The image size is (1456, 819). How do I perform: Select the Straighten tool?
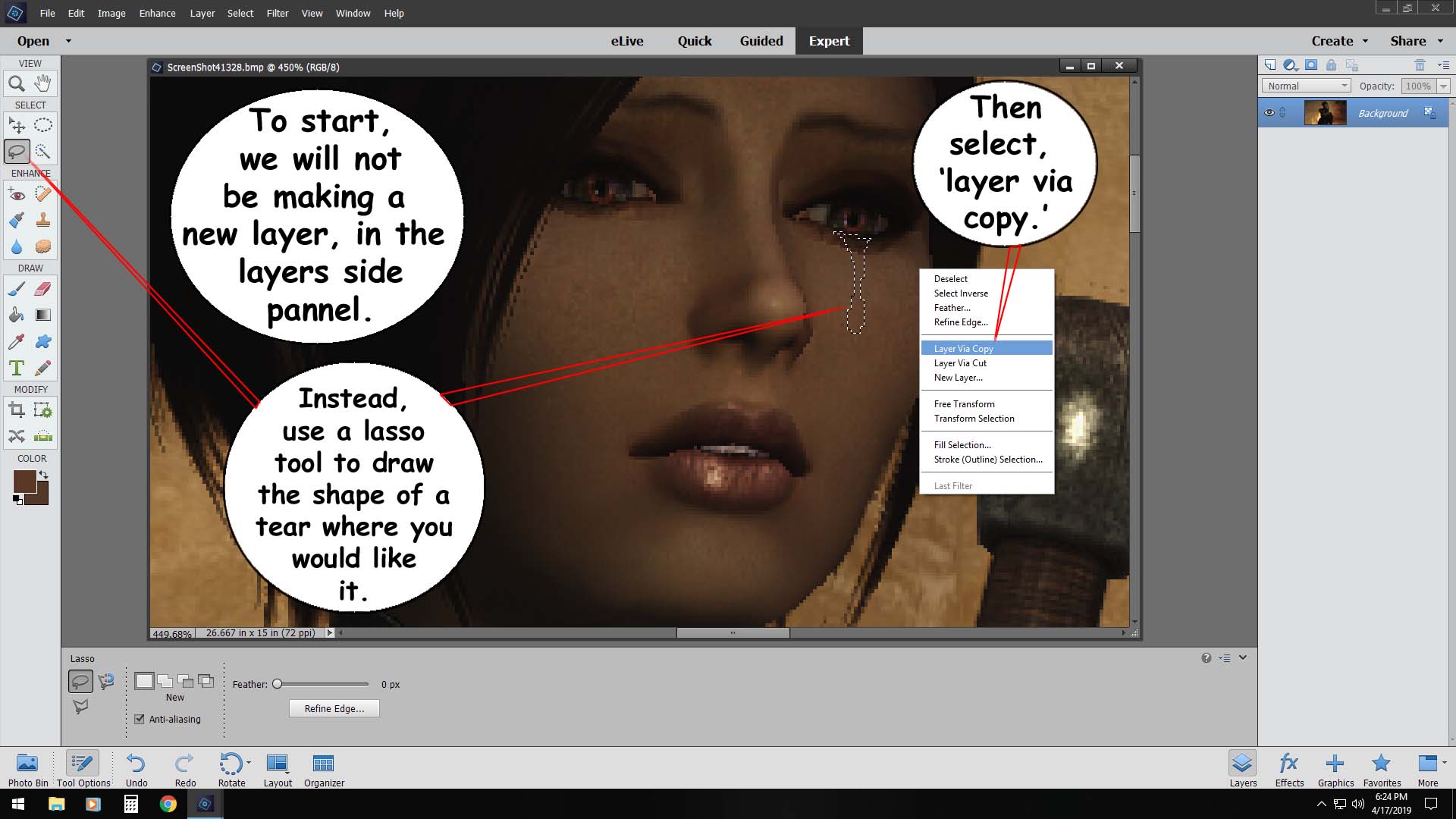click(43, 436)
